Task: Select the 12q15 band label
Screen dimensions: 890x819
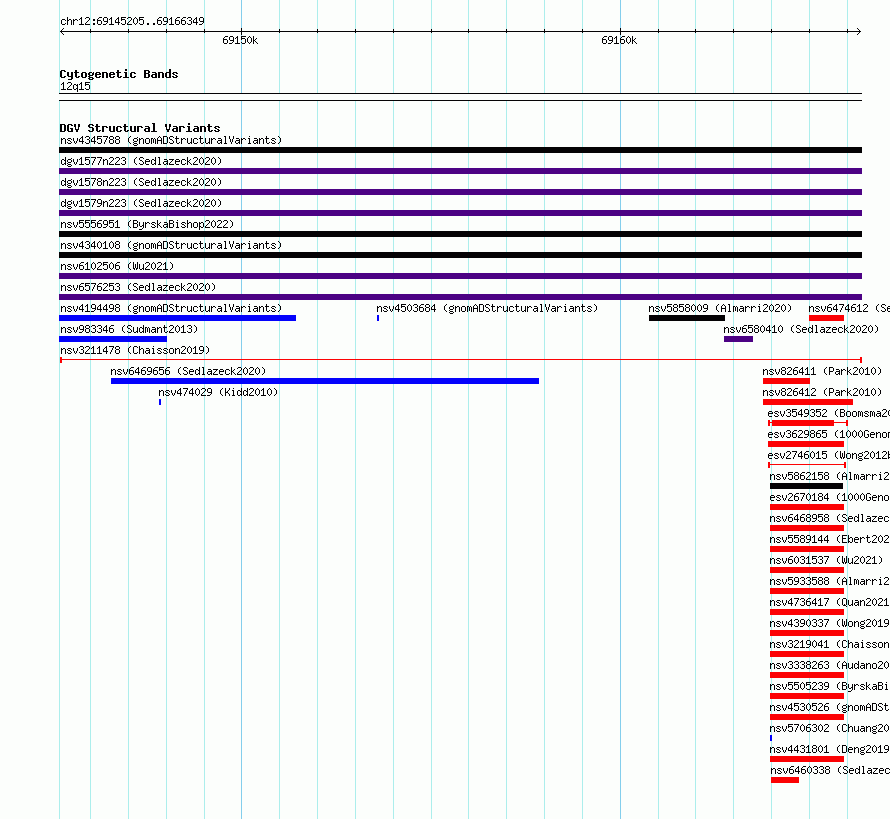Action: [75, 86]
